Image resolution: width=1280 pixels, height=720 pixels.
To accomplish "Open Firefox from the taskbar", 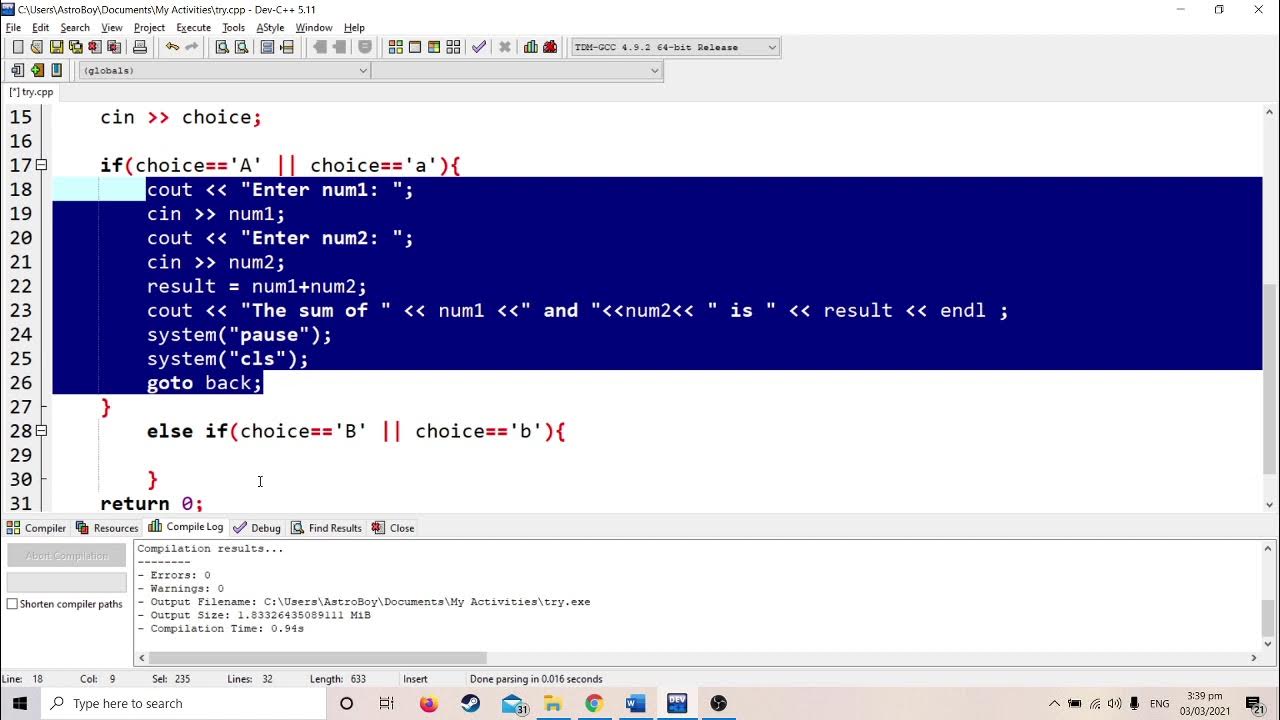I will (429, 703).
